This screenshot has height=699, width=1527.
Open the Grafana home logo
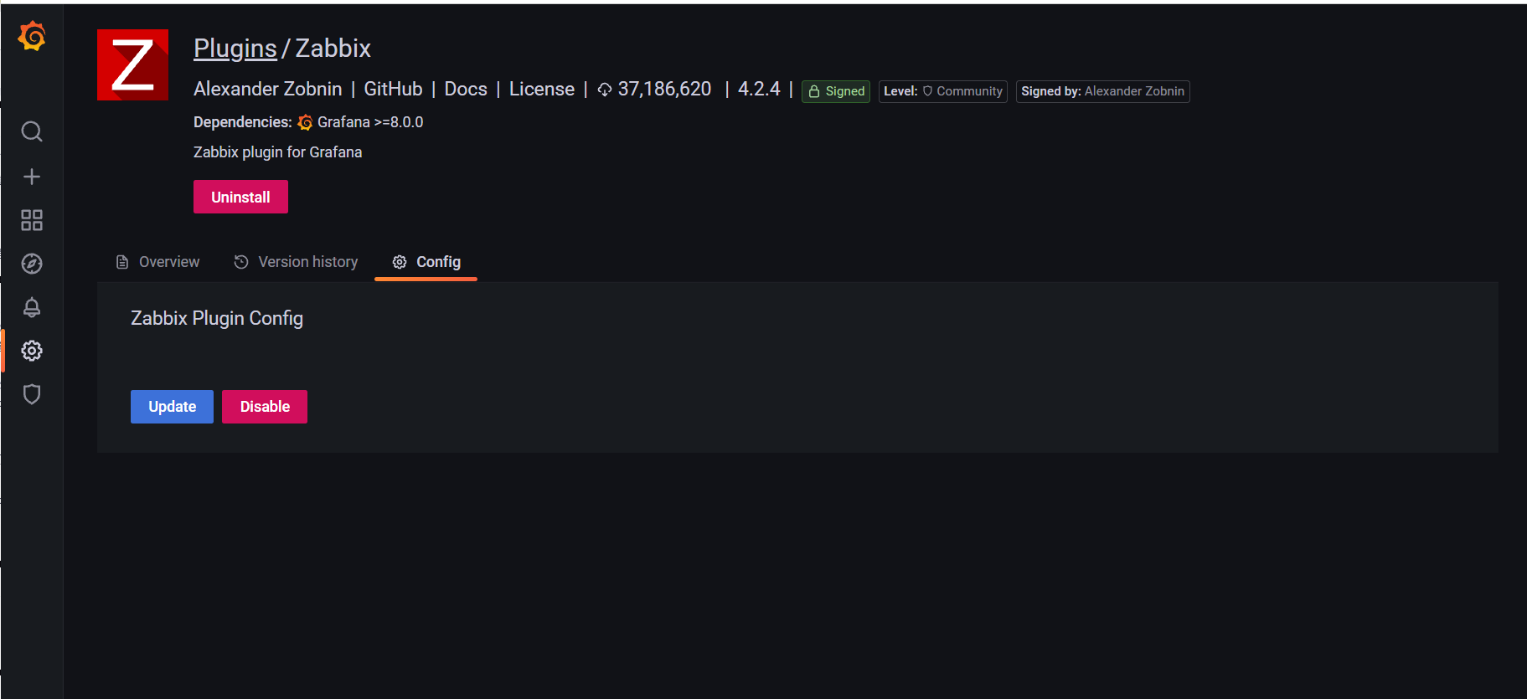[x=32, y=38]
